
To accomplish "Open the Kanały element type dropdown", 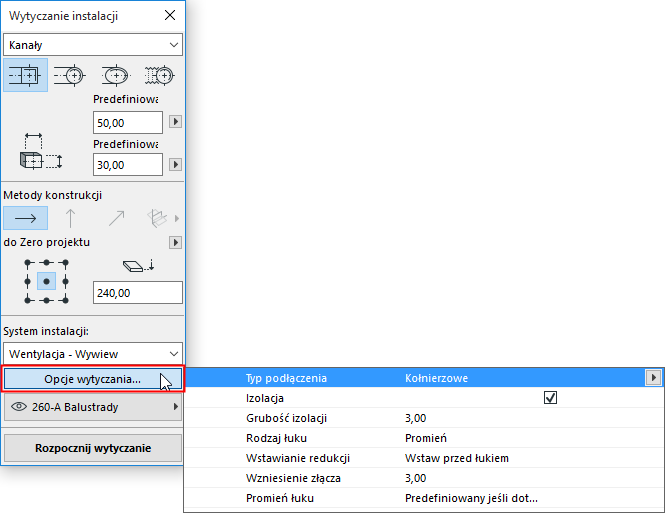I will click(93, 45).
